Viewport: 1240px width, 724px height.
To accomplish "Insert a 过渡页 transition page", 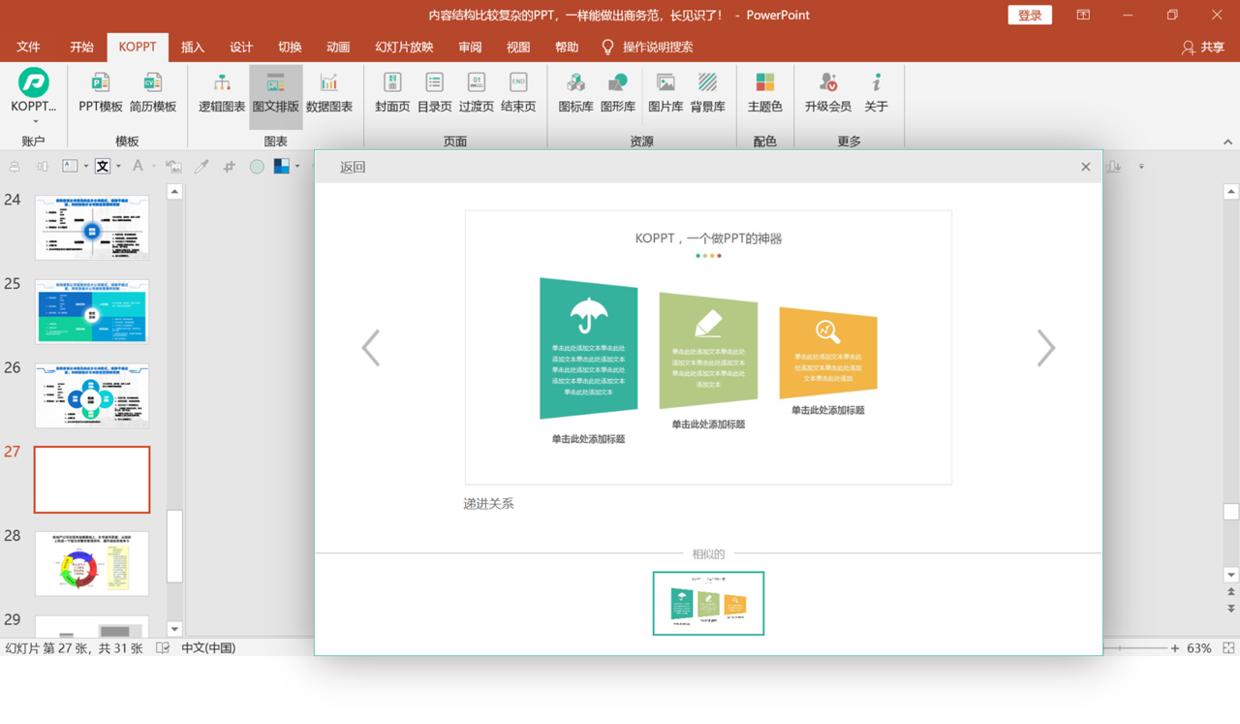I will tap(476, 92).
